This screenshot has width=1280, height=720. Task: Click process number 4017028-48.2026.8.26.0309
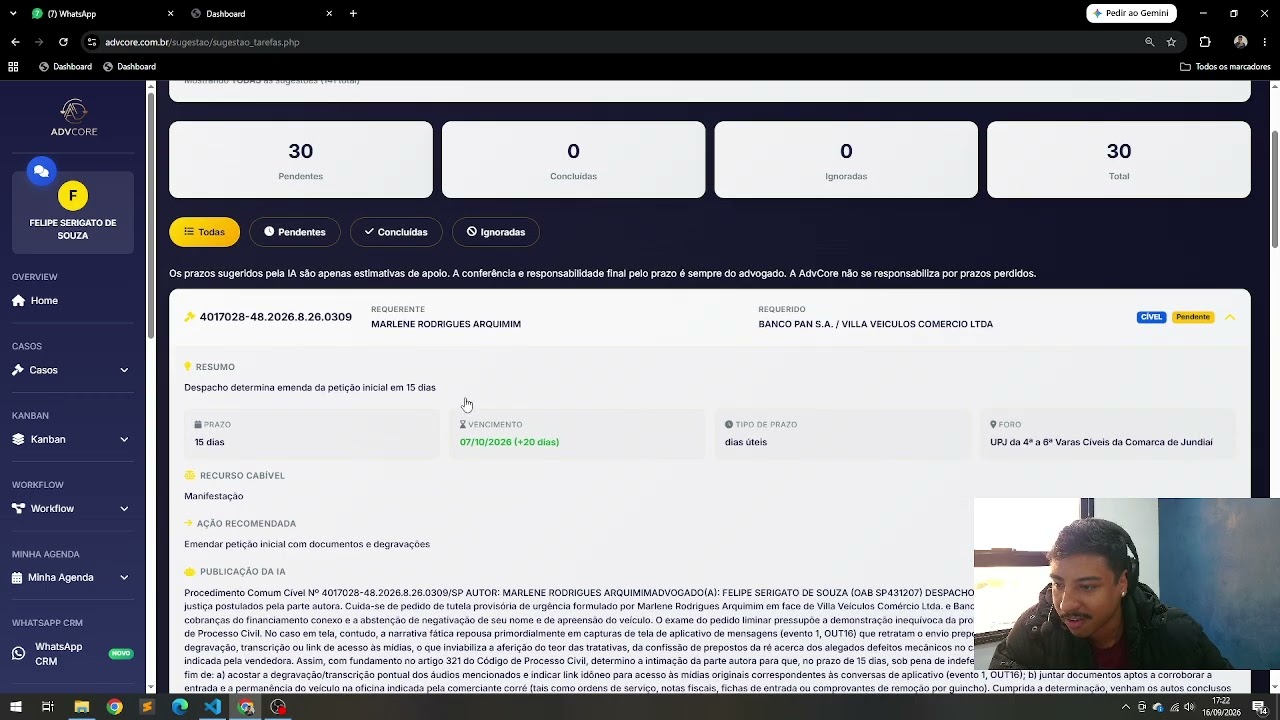pyautogui.click(x=275, y=317)
